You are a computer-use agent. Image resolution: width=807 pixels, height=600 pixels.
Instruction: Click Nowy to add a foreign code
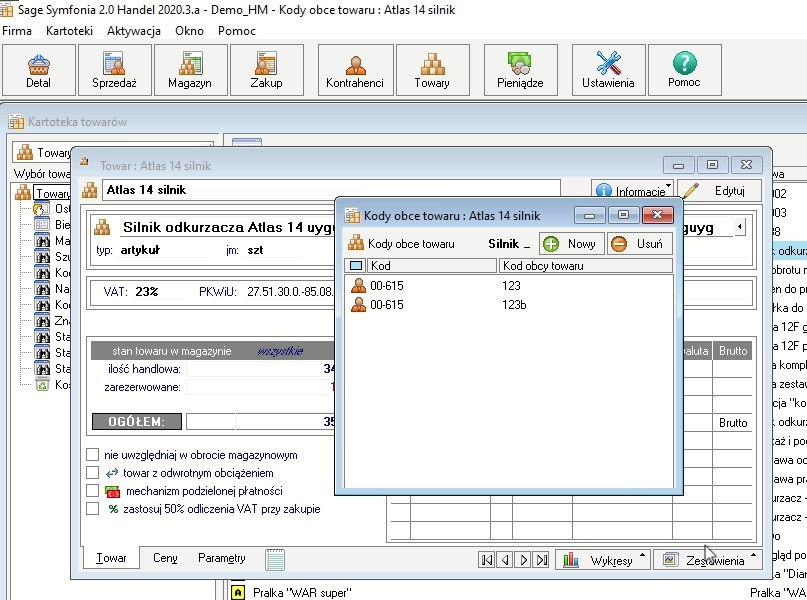coord(571,243)
